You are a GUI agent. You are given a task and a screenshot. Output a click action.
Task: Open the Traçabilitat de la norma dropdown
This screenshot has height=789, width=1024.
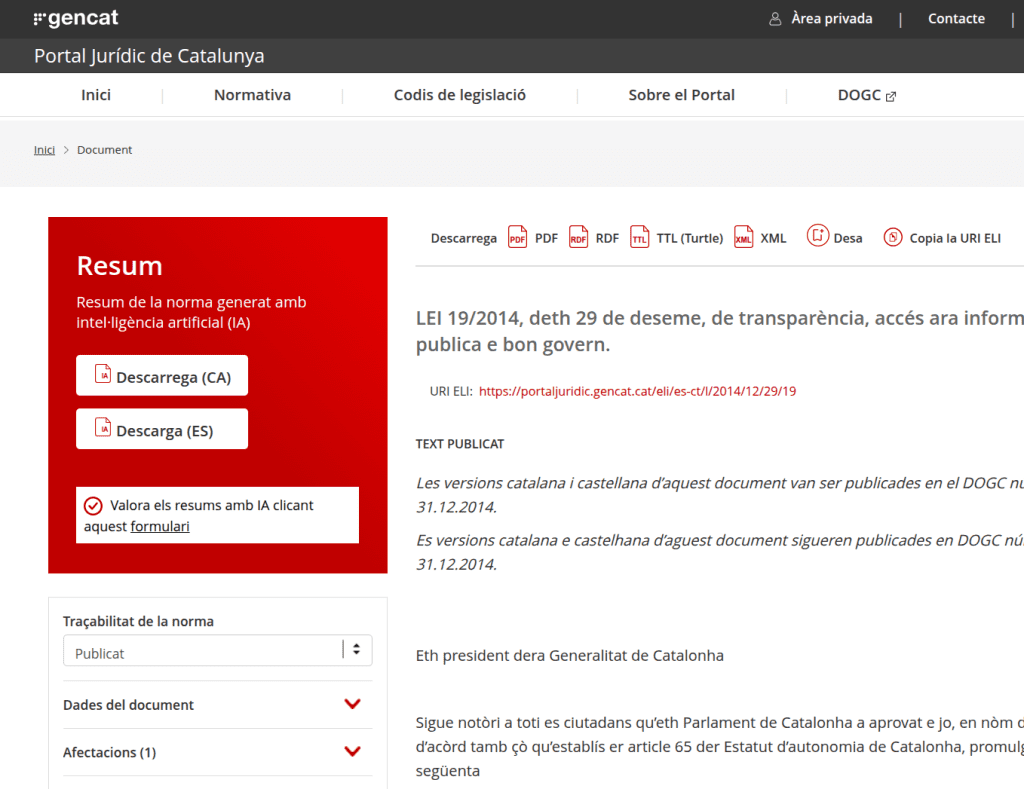[x=217, y=652]
